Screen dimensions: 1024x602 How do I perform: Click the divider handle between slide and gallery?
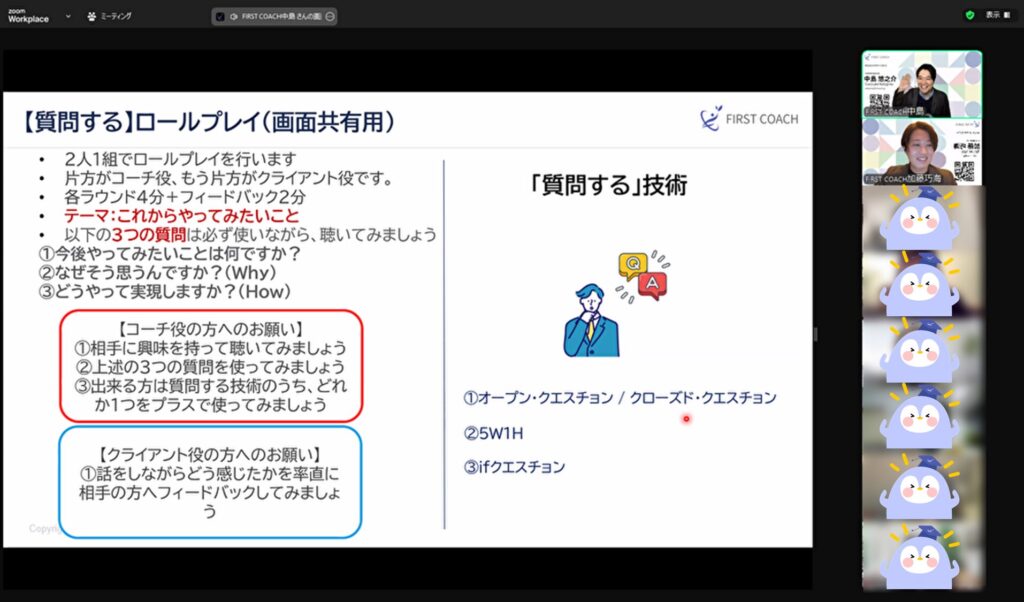coord(815,333)
